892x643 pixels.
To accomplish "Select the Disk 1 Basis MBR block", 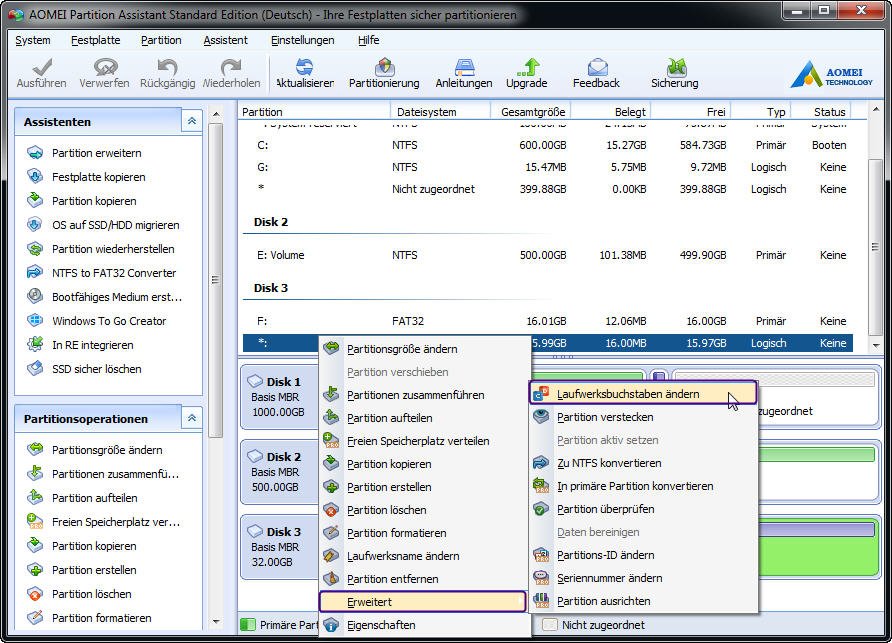I will [279, 396].
